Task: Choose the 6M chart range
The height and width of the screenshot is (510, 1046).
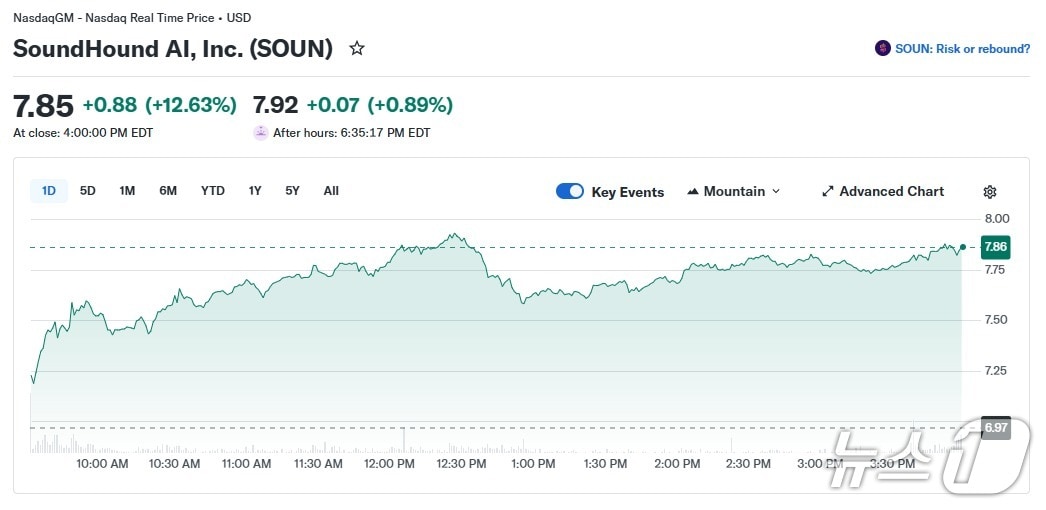Action: pyautogui.click(x=168, y=190)
